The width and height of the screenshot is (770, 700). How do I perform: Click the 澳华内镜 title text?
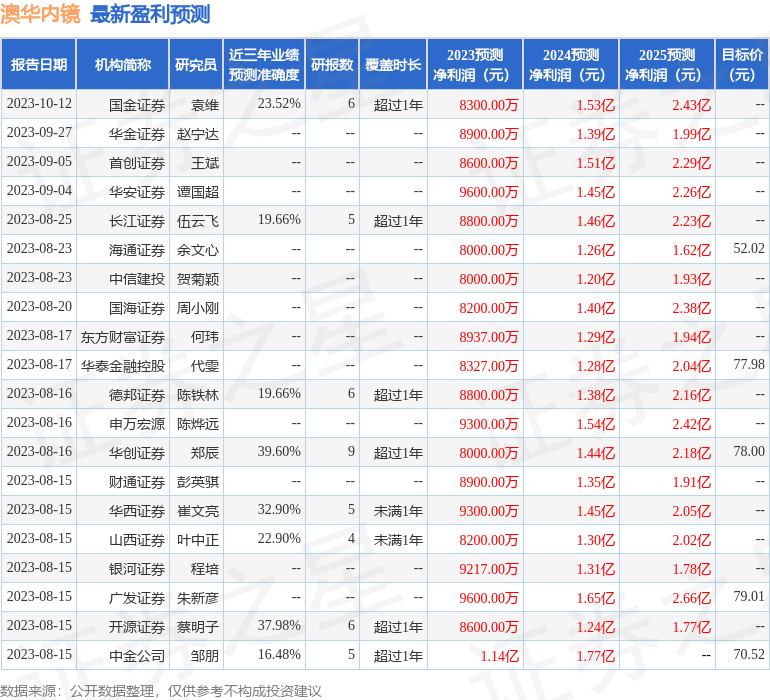(x=40, y=14)
